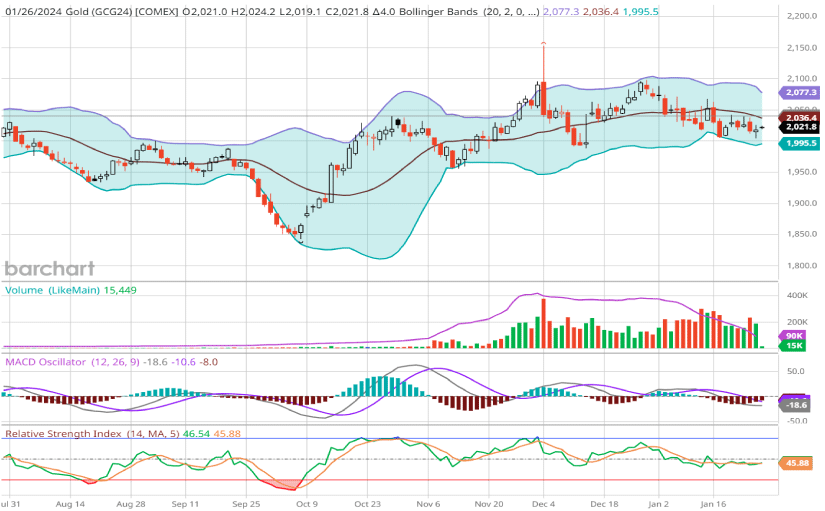Click the purple 2,077.3 upper band price tag
The width and height of the screenshot is (825, 511).
pyautogui.click(x=801, y=92)
